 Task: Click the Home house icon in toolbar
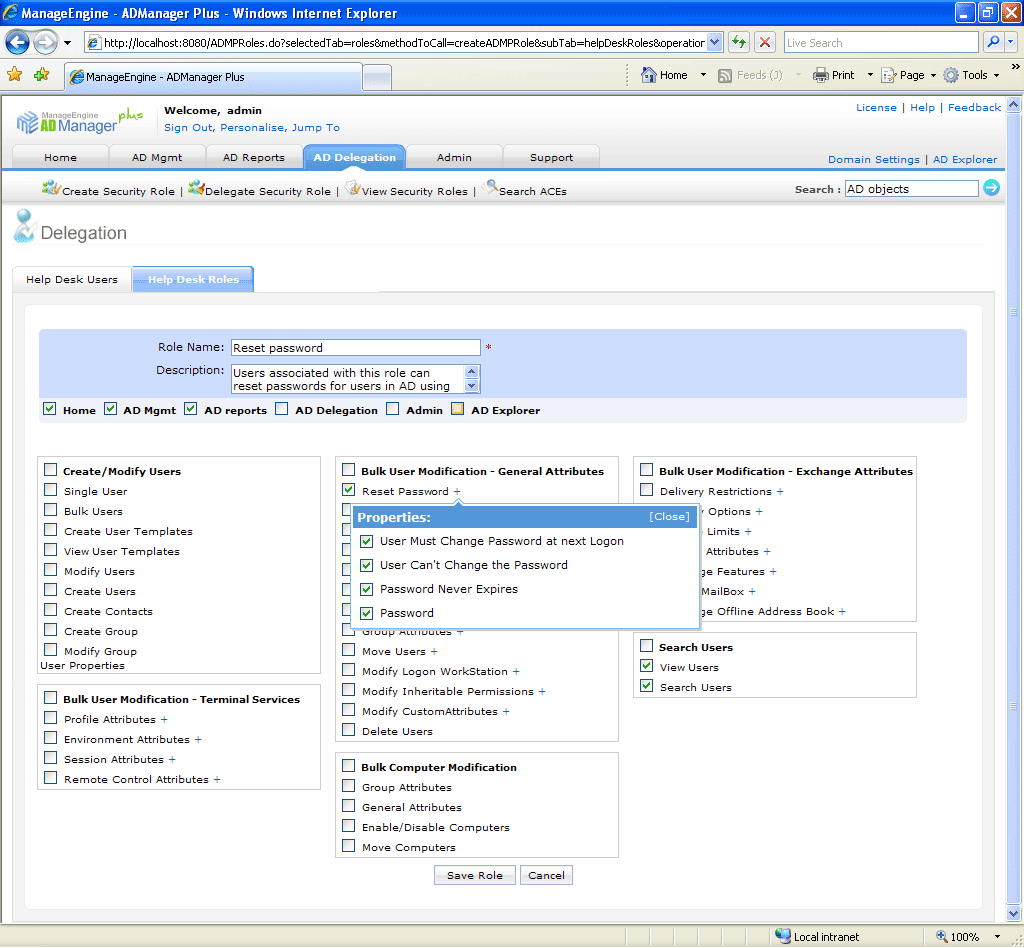[x=648, y=75]
